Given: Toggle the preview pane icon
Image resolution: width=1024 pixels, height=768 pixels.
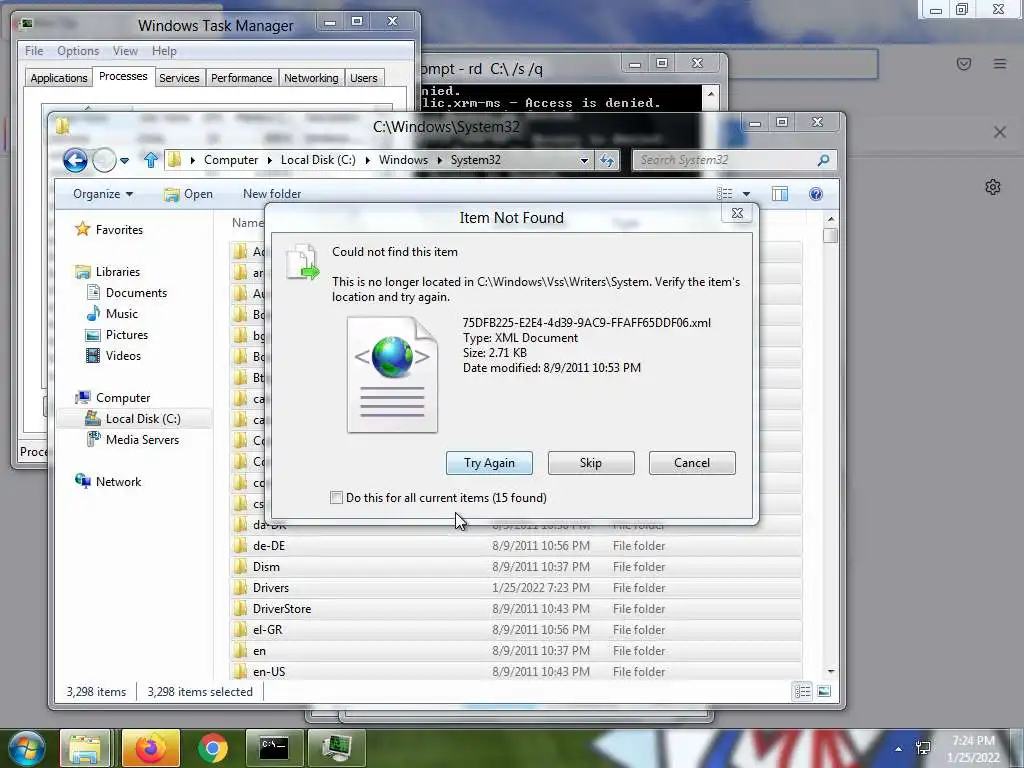Looking at the screenshot, I should (780, 193).
